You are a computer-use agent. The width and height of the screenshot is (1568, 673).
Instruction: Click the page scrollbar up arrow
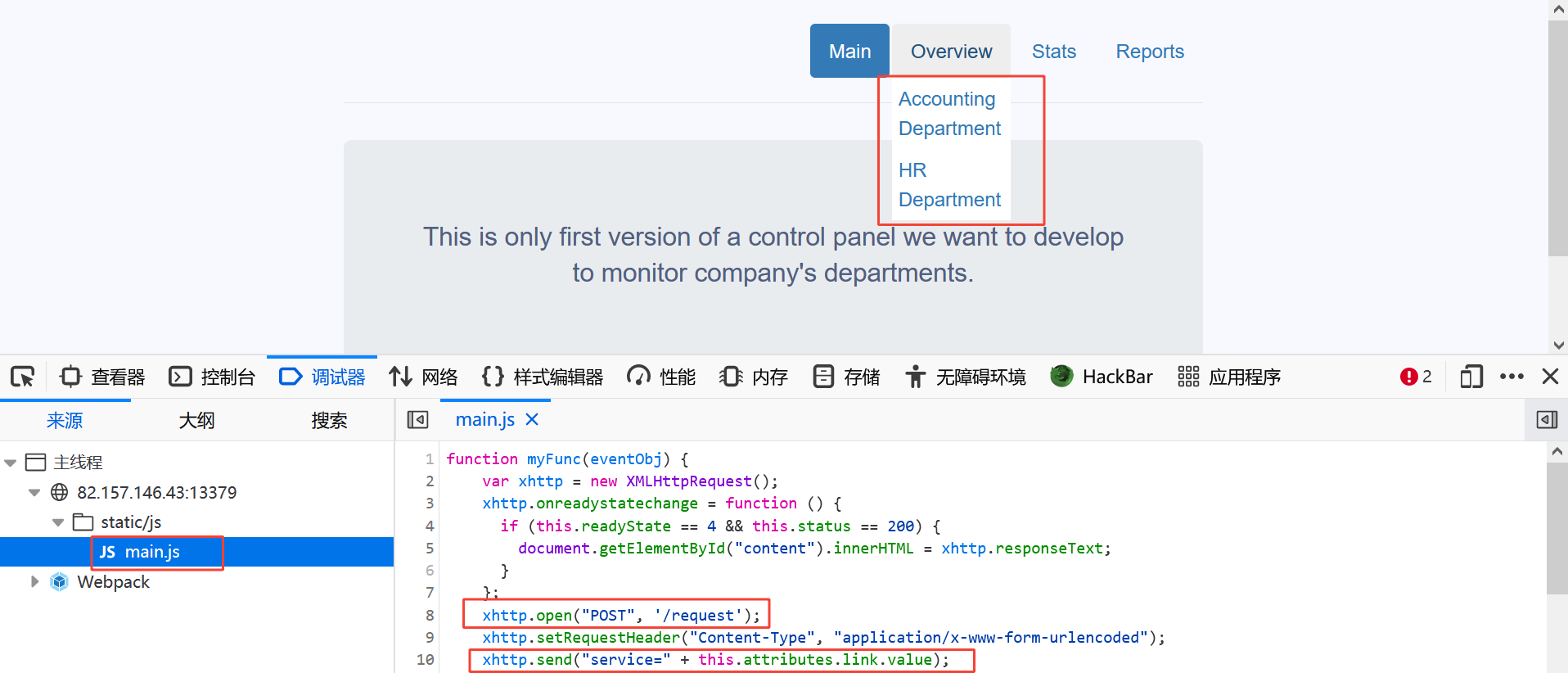pyautogui.click(x=1558, y=9)
